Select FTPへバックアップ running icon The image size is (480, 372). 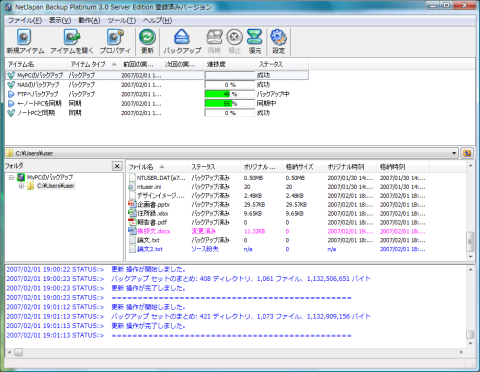[x=11, y=94]
